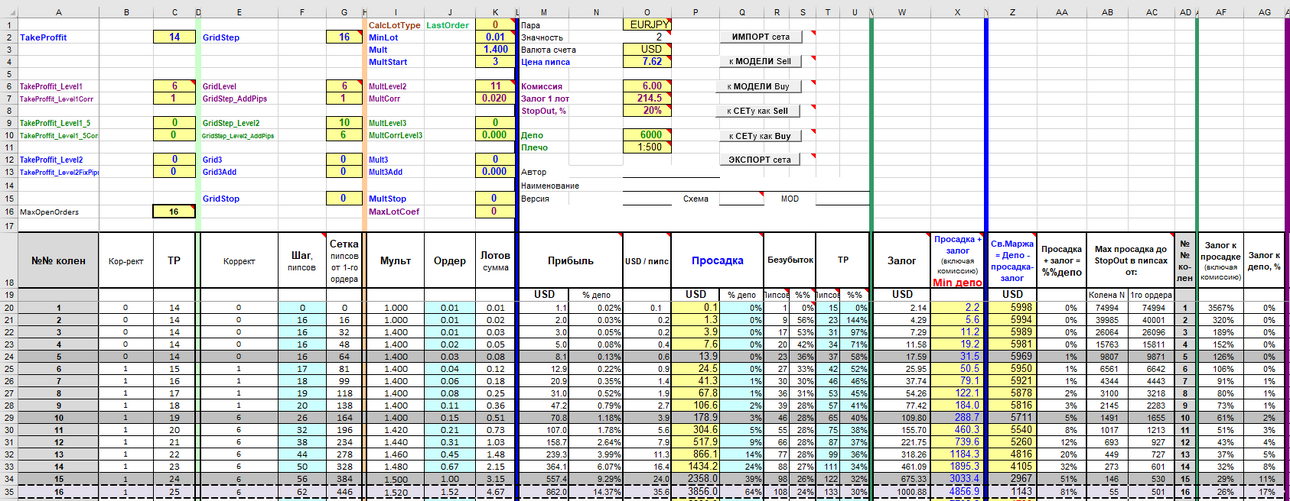This screenshot has height=501, width=1290.
Task: Select the Значность value cell showing 2
Action: coord(647,36)
